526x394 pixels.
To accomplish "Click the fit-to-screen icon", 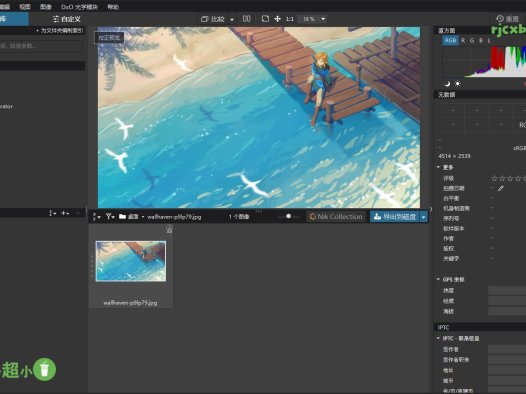I will click(x=265, y=19).
